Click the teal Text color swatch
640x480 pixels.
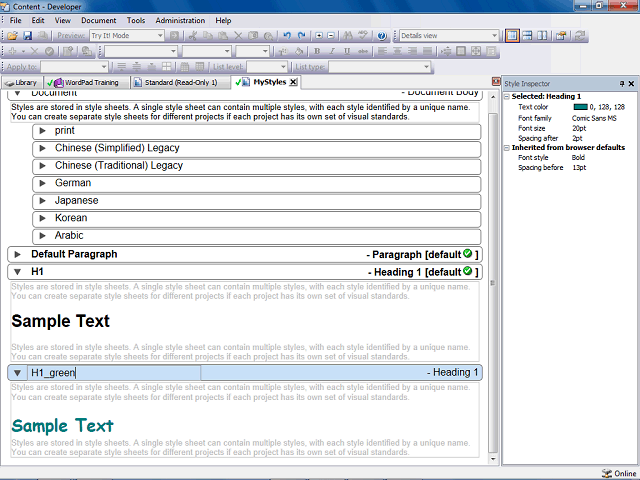pyautogui.click(x=580, y=107)
